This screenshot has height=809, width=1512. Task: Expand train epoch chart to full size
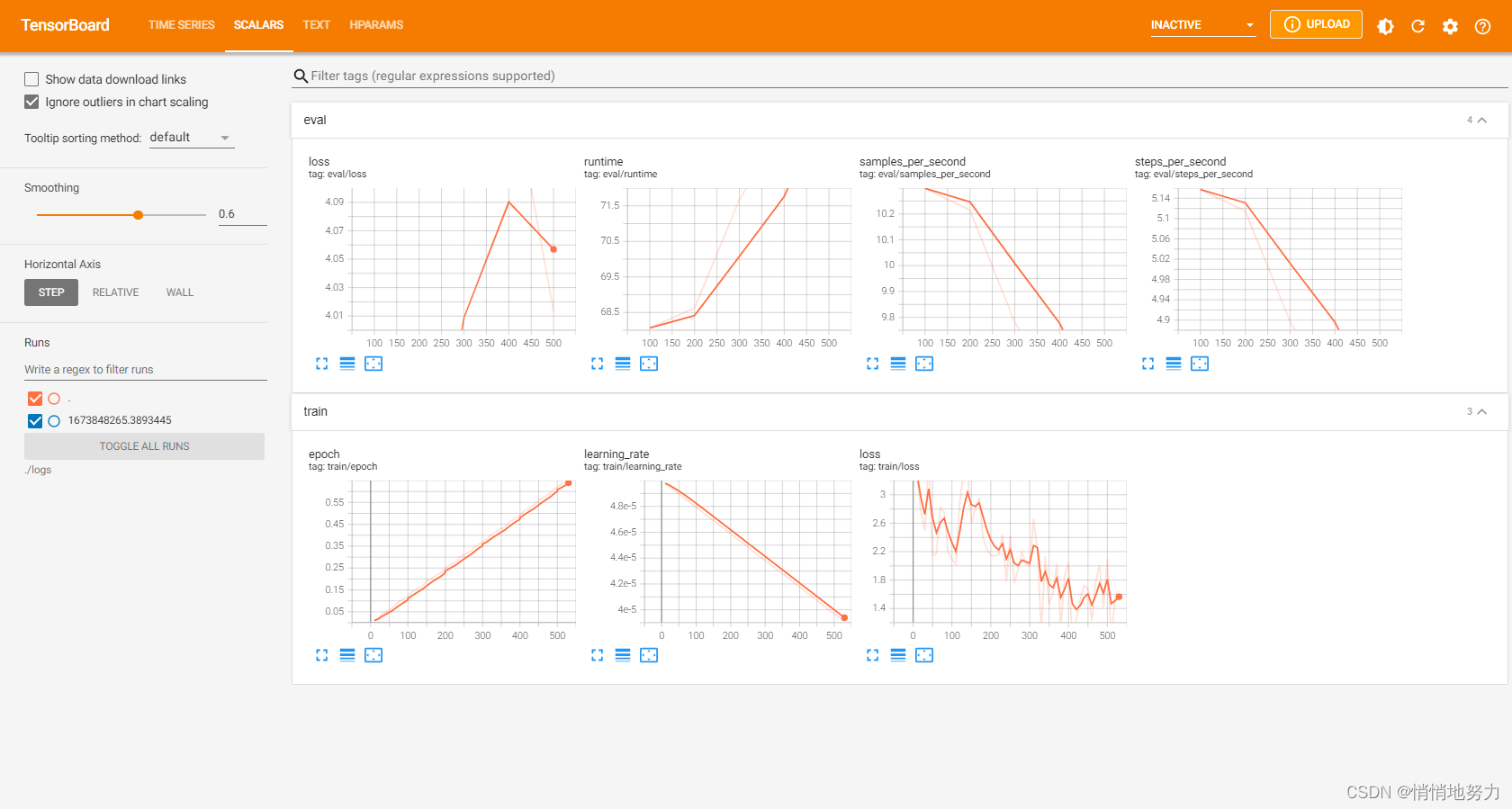[322, 655]
